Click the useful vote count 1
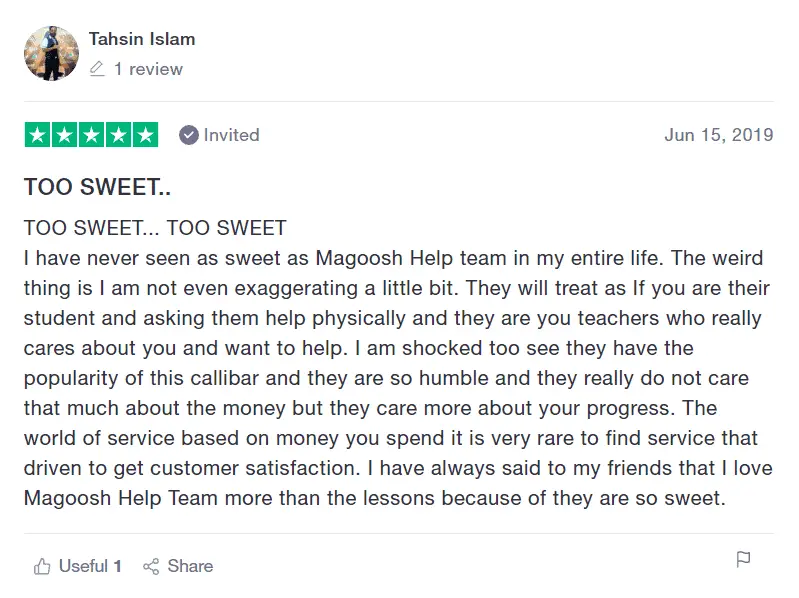 click(118, 566)
